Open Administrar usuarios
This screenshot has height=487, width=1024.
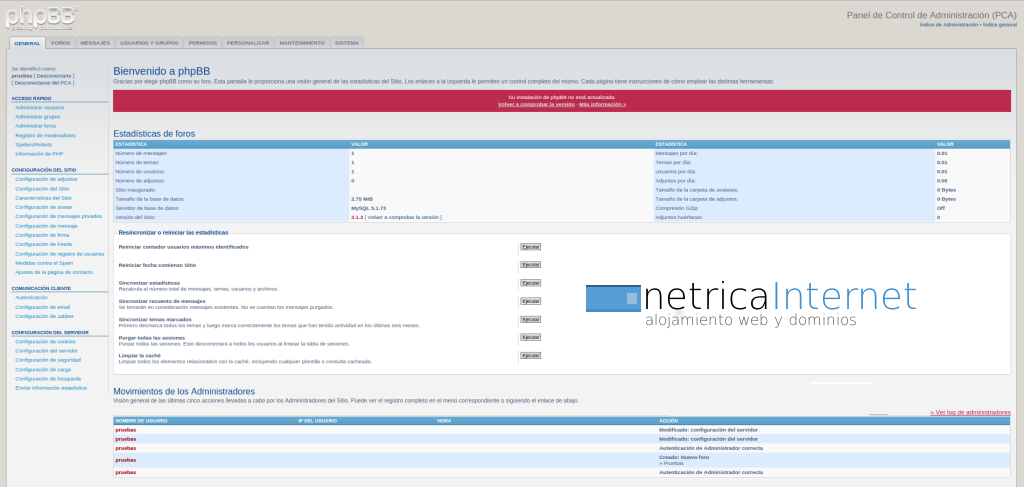pyautogui.click(x=40, y=107)
